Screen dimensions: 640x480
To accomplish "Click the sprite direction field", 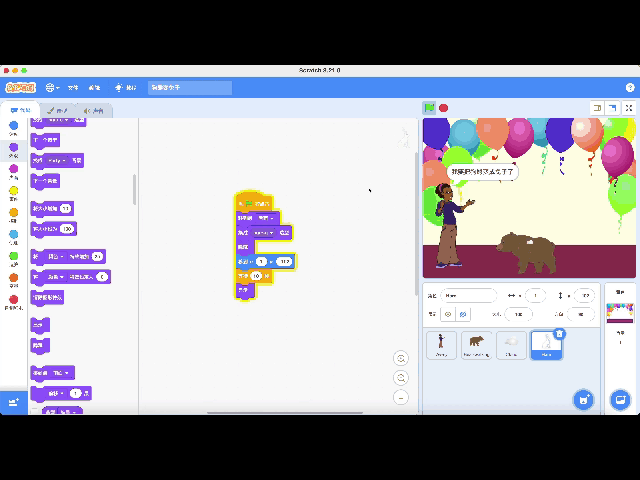I will point(580,314).
